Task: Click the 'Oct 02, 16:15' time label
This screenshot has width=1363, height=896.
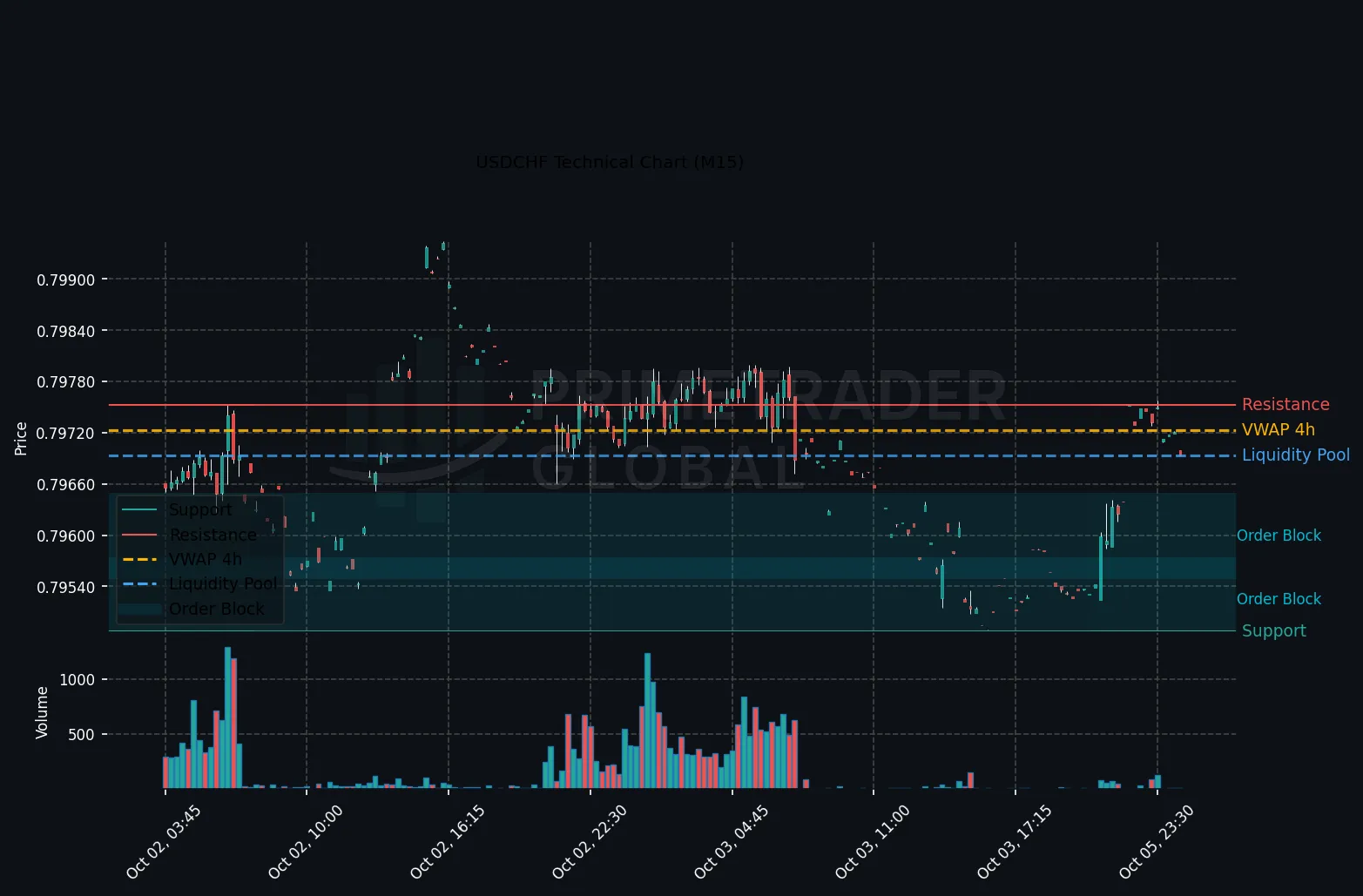Action: pos(448,842)
